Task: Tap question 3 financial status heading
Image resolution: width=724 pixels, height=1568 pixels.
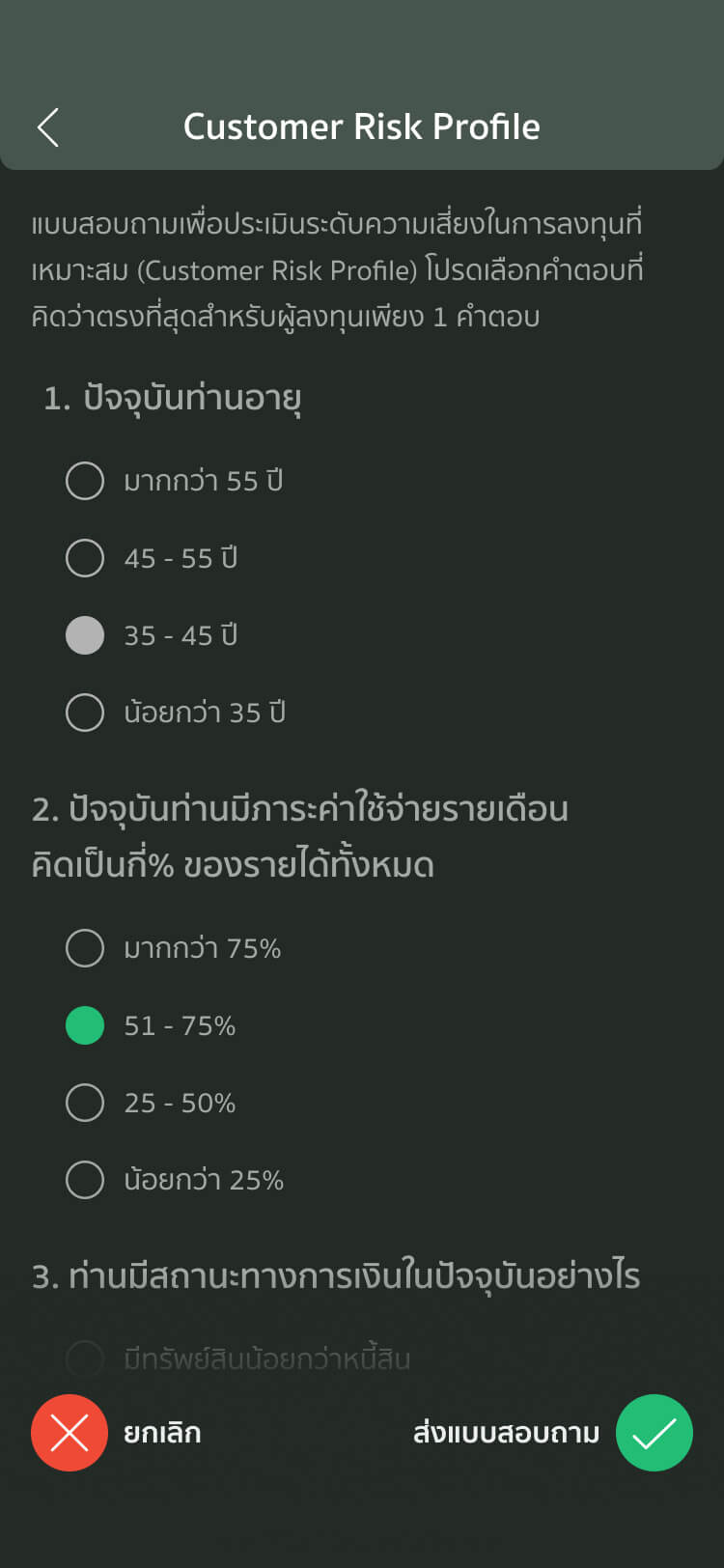Action: (336, 1276)
